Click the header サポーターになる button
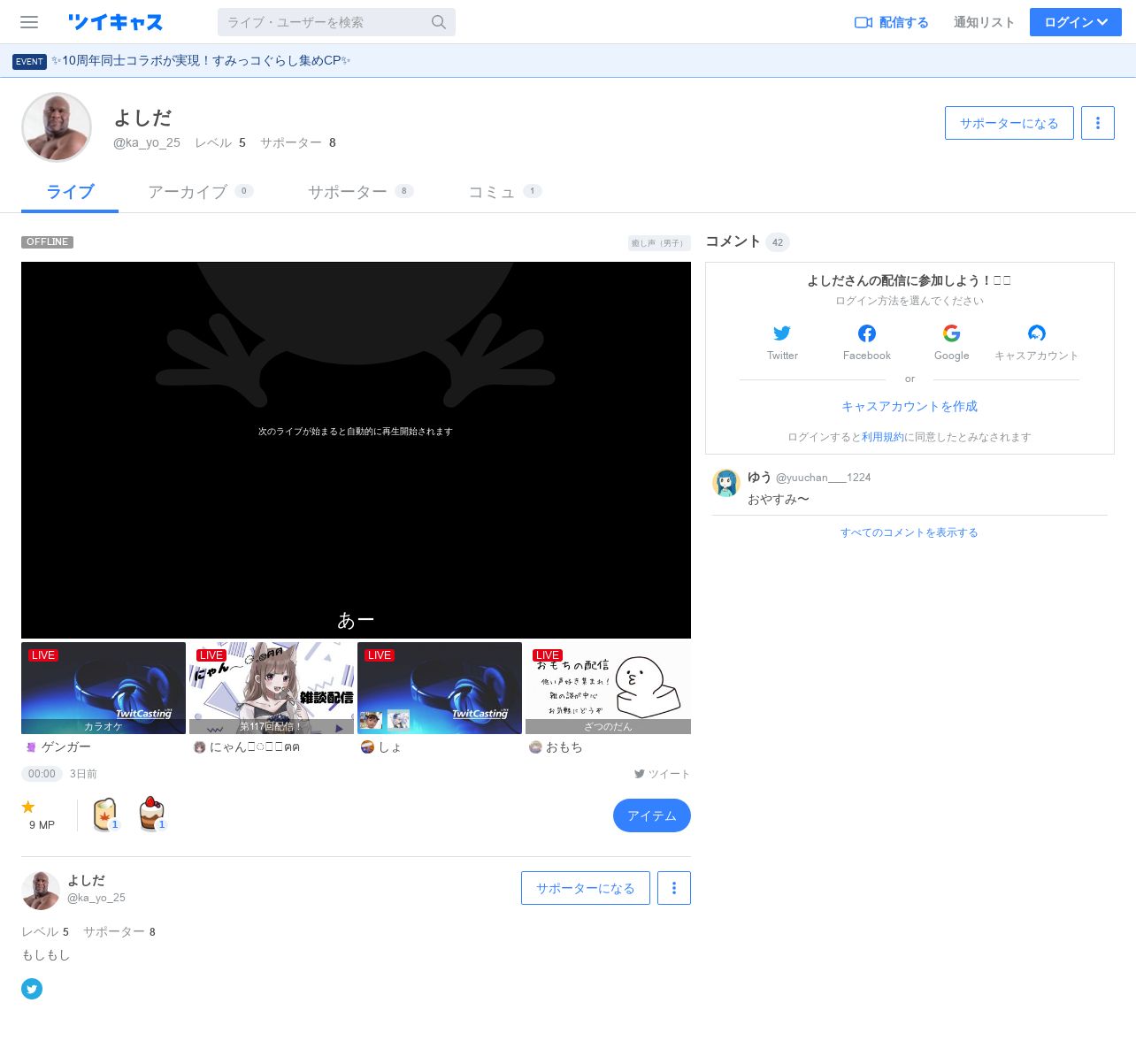The width and height of the screenshot is (1136, 1064). tap(1009, 123)
